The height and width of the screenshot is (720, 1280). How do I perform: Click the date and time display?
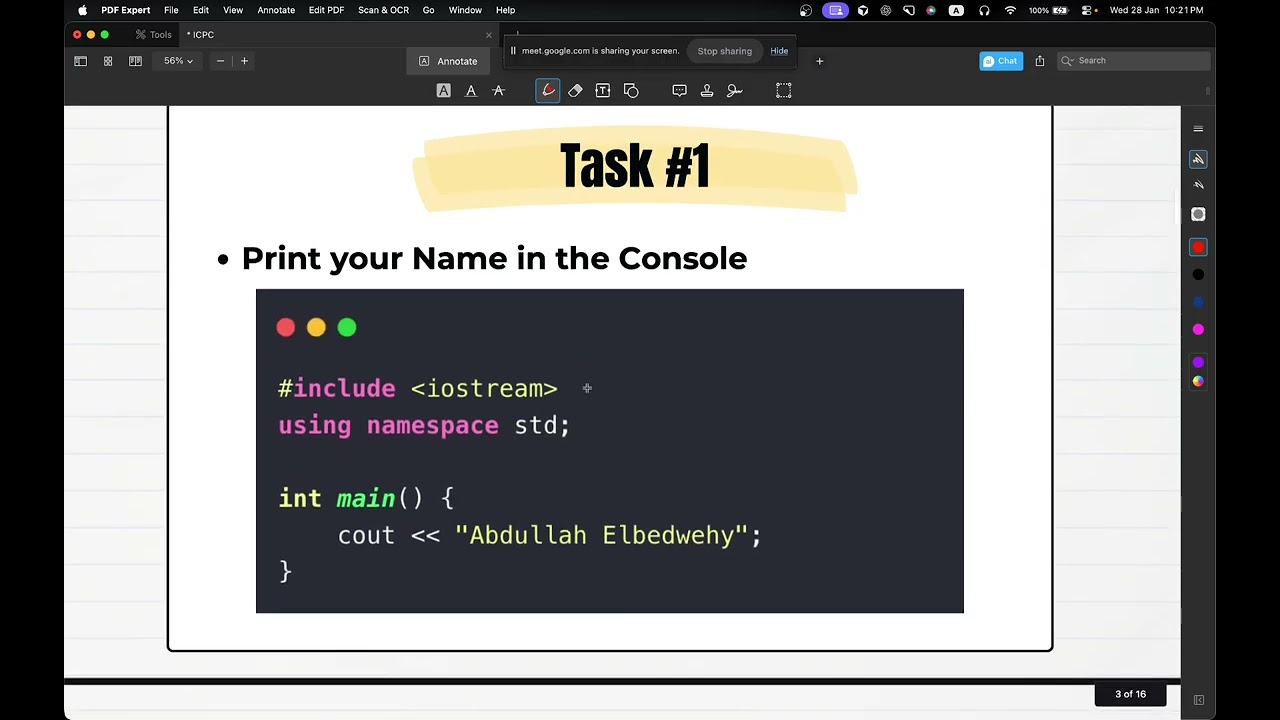[x=1156, y=10]
